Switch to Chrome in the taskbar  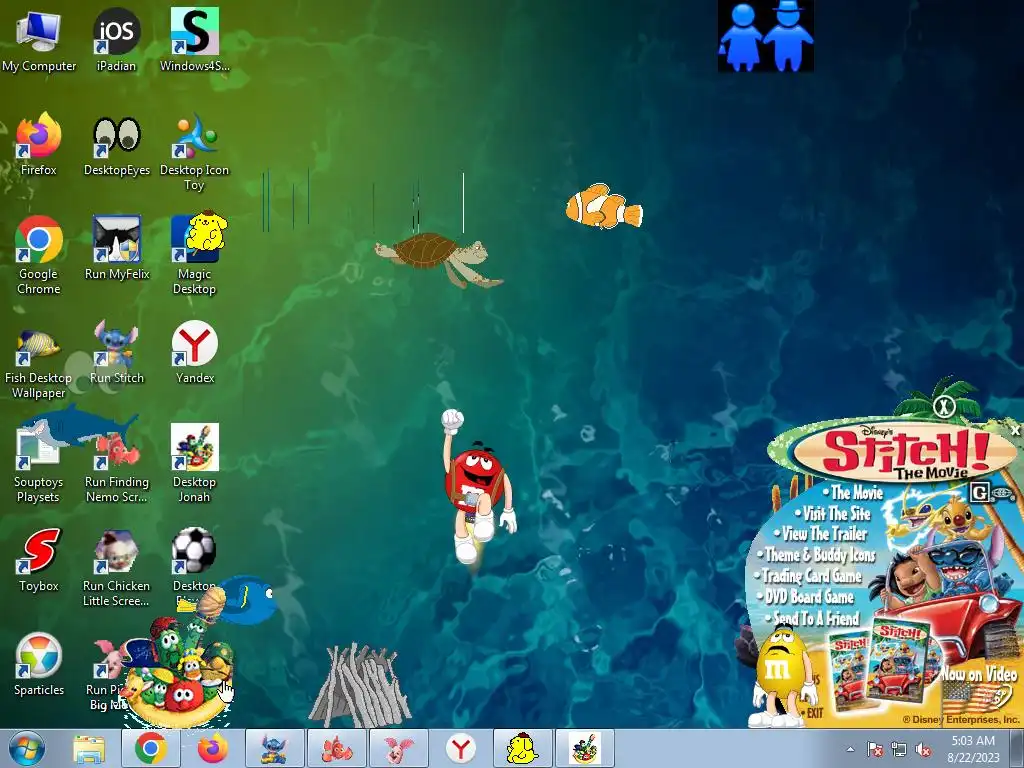pos(151,748)
